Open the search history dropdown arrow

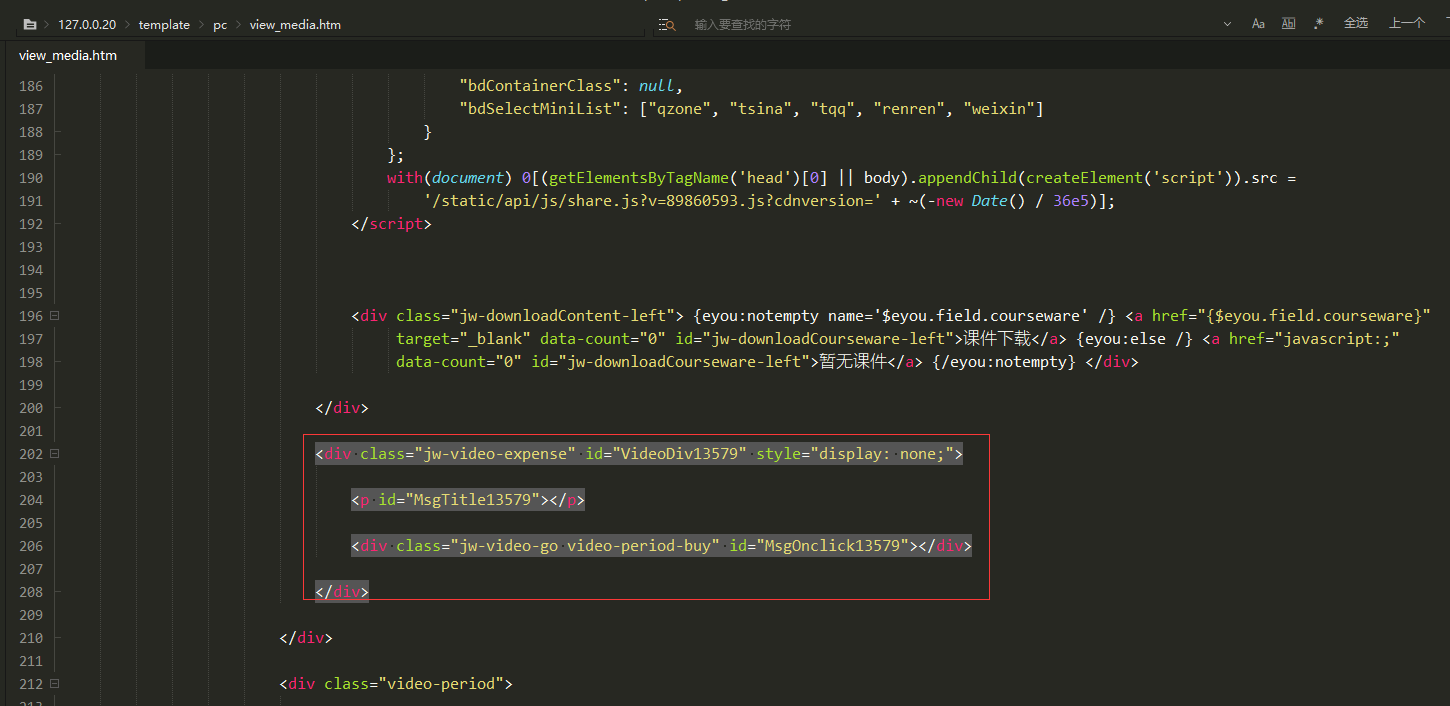(1227, 24)
